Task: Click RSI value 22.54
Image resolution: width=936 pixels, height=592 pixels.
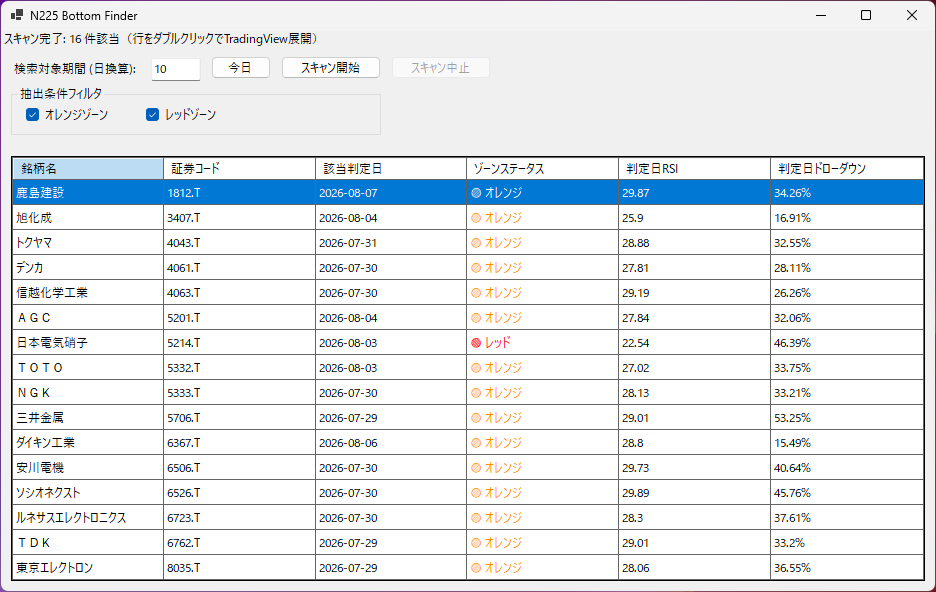Action: [636, 343]
